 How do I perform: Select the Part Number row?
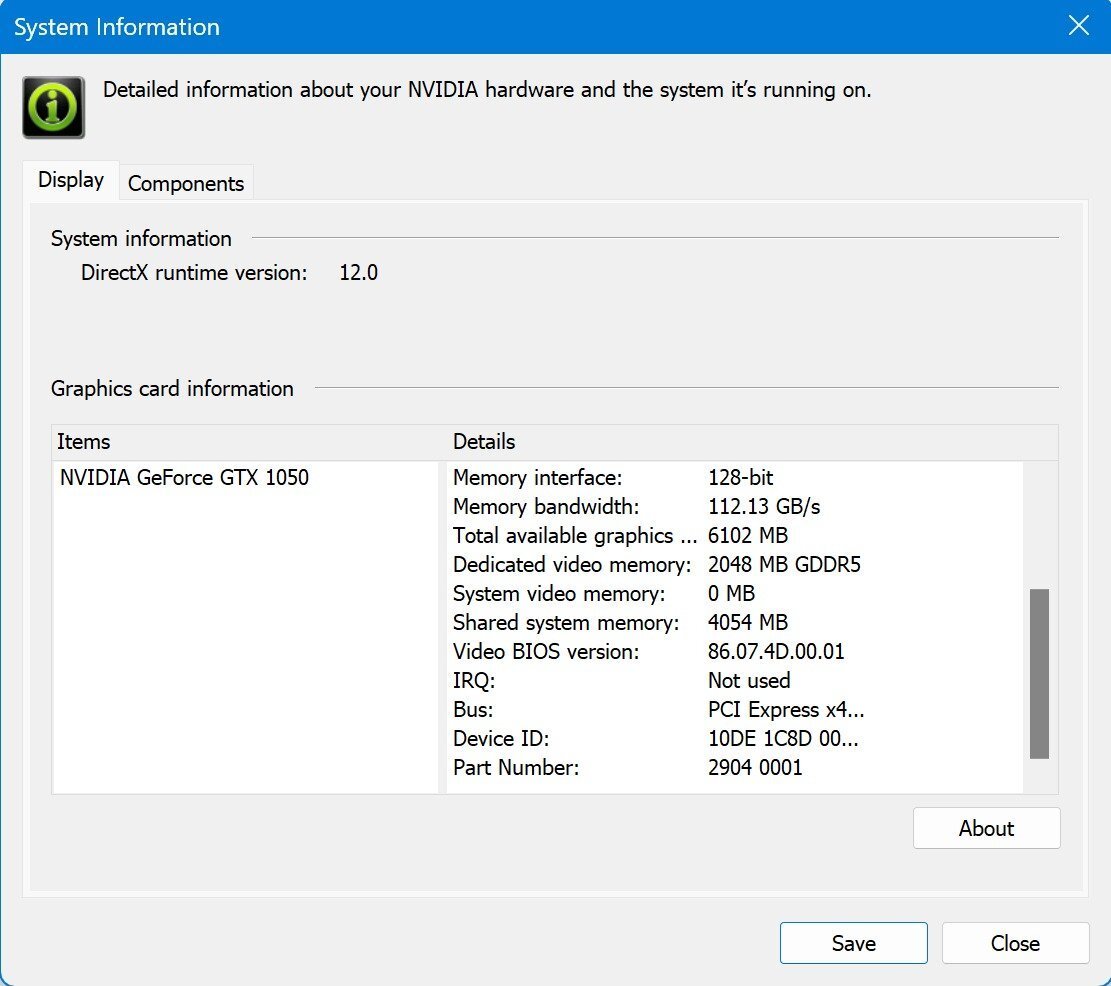click(734, 768)
